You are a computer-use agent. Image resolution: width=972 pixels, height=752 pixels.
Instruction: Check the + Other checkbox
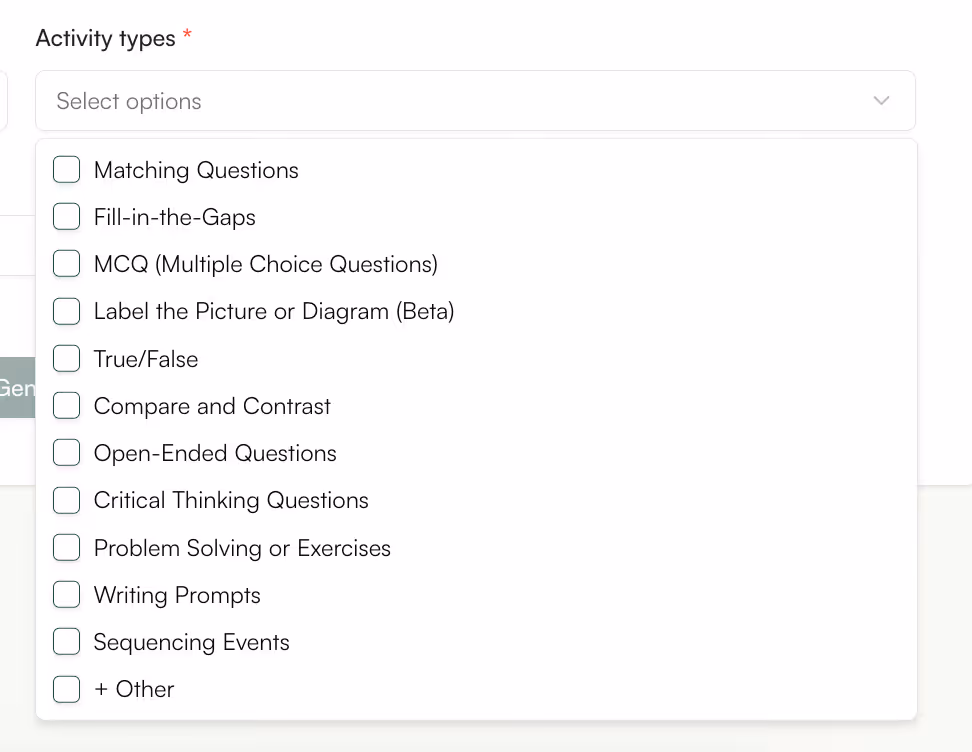point(66,689)
